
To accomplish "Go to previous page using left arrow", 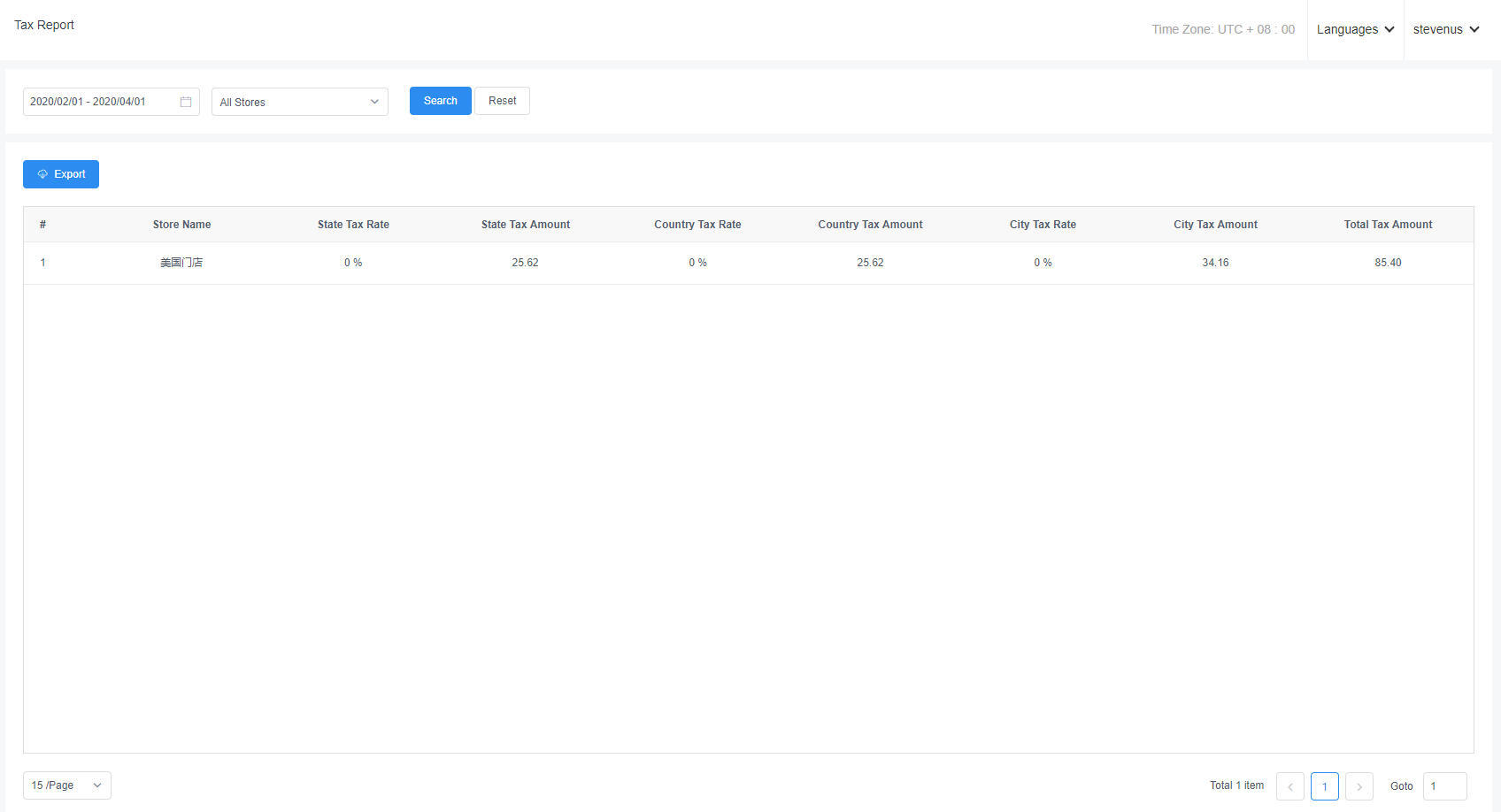I will pos(1289,786).
